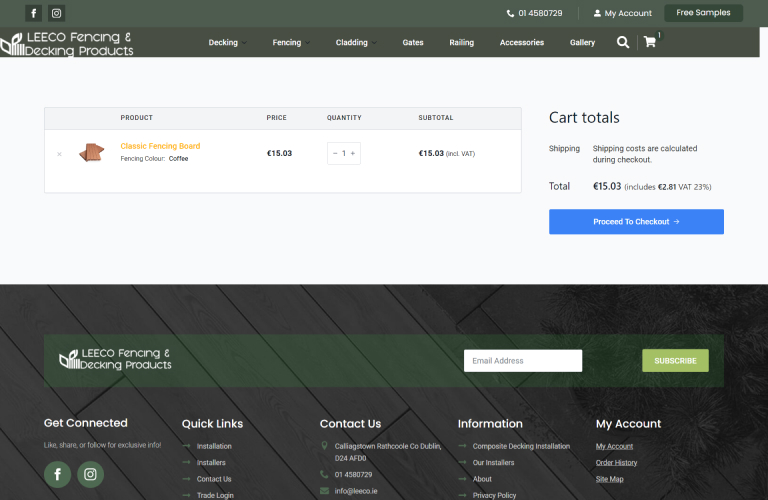Open Order History link
768x500 pixels.
point(616,462)
